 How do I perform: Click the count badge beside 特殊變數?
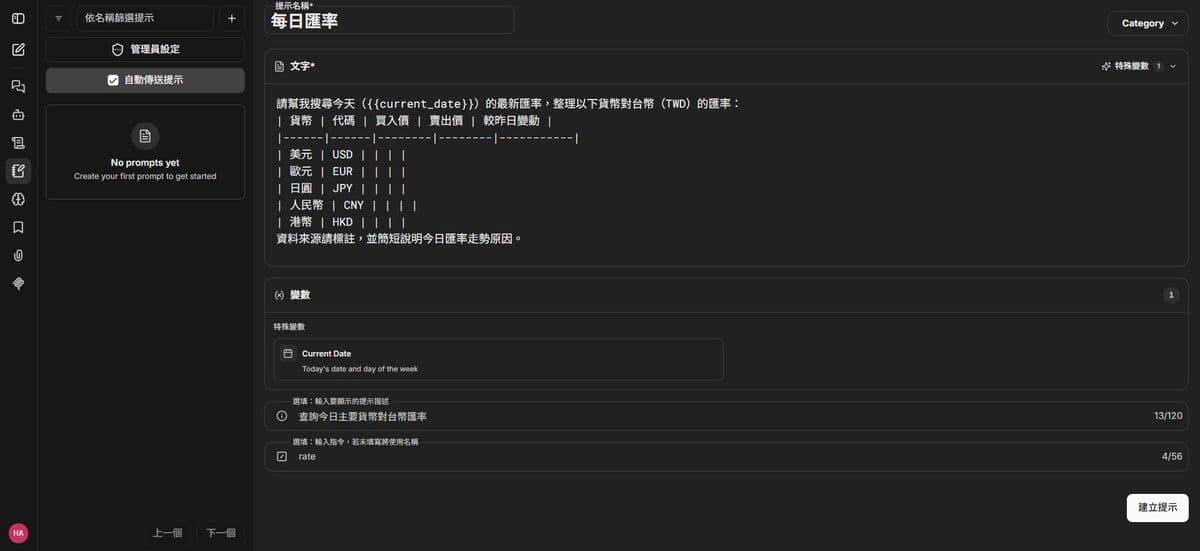click(1158, 66)
